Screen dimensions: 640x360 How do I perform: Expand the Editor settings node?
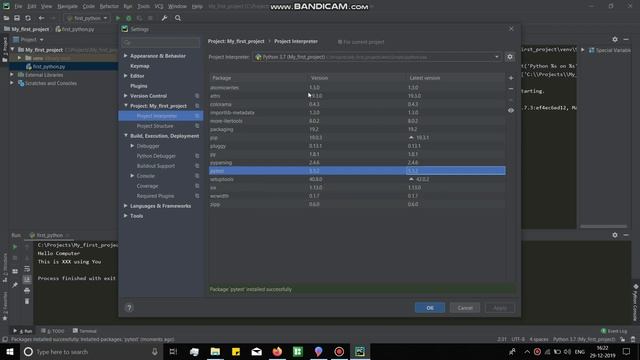click(x=126, y=76)
